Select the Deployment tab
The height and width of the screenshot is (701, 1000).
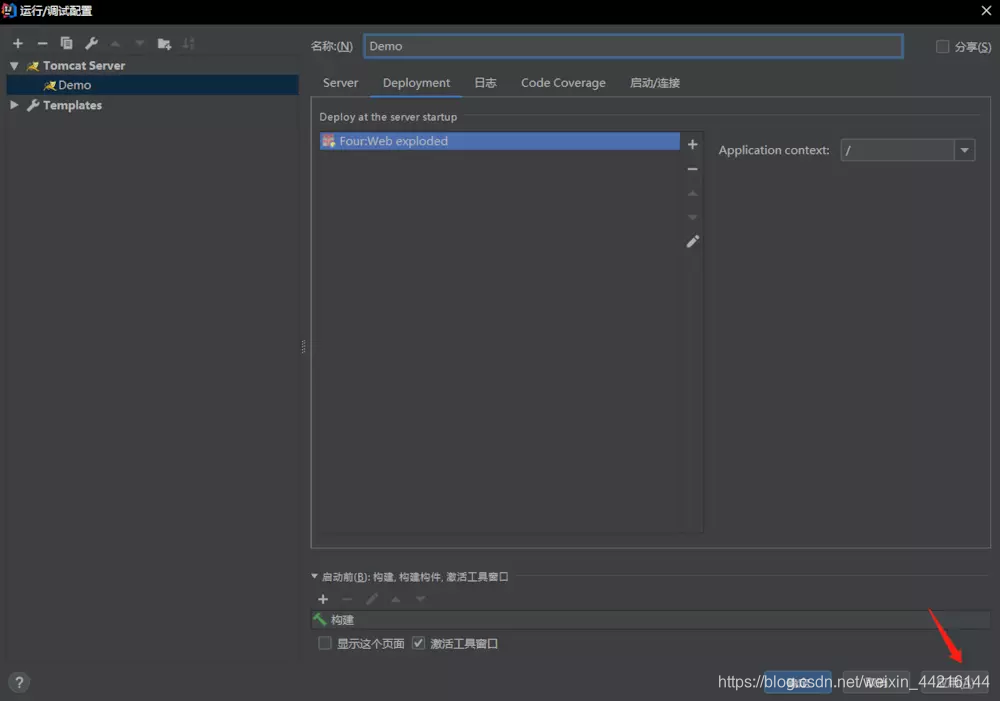pyautogui.click(x=416, y=83)
